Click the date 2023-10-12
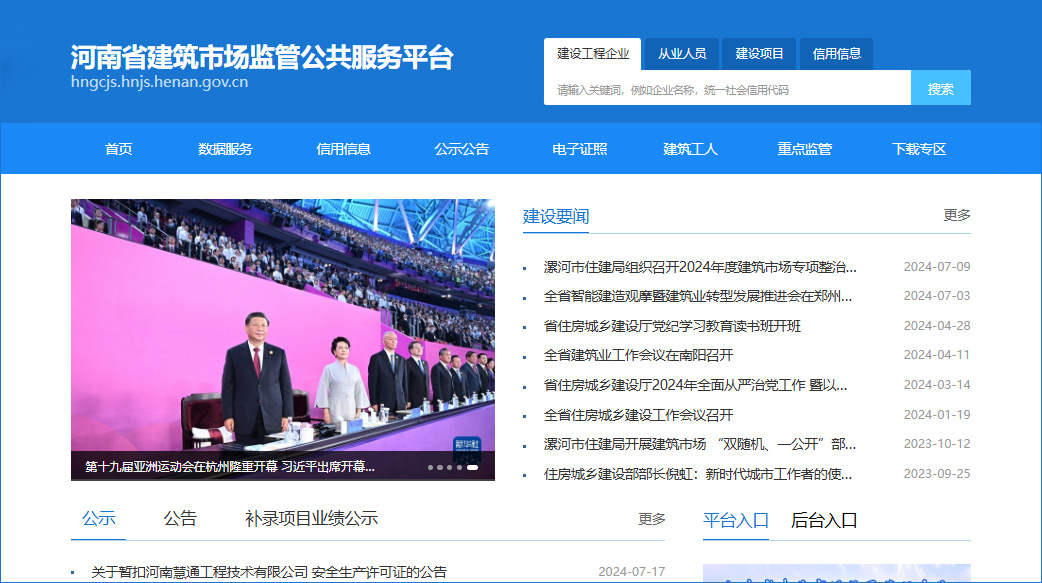This screenshot has height=583, width=1042. click(937, 444)
